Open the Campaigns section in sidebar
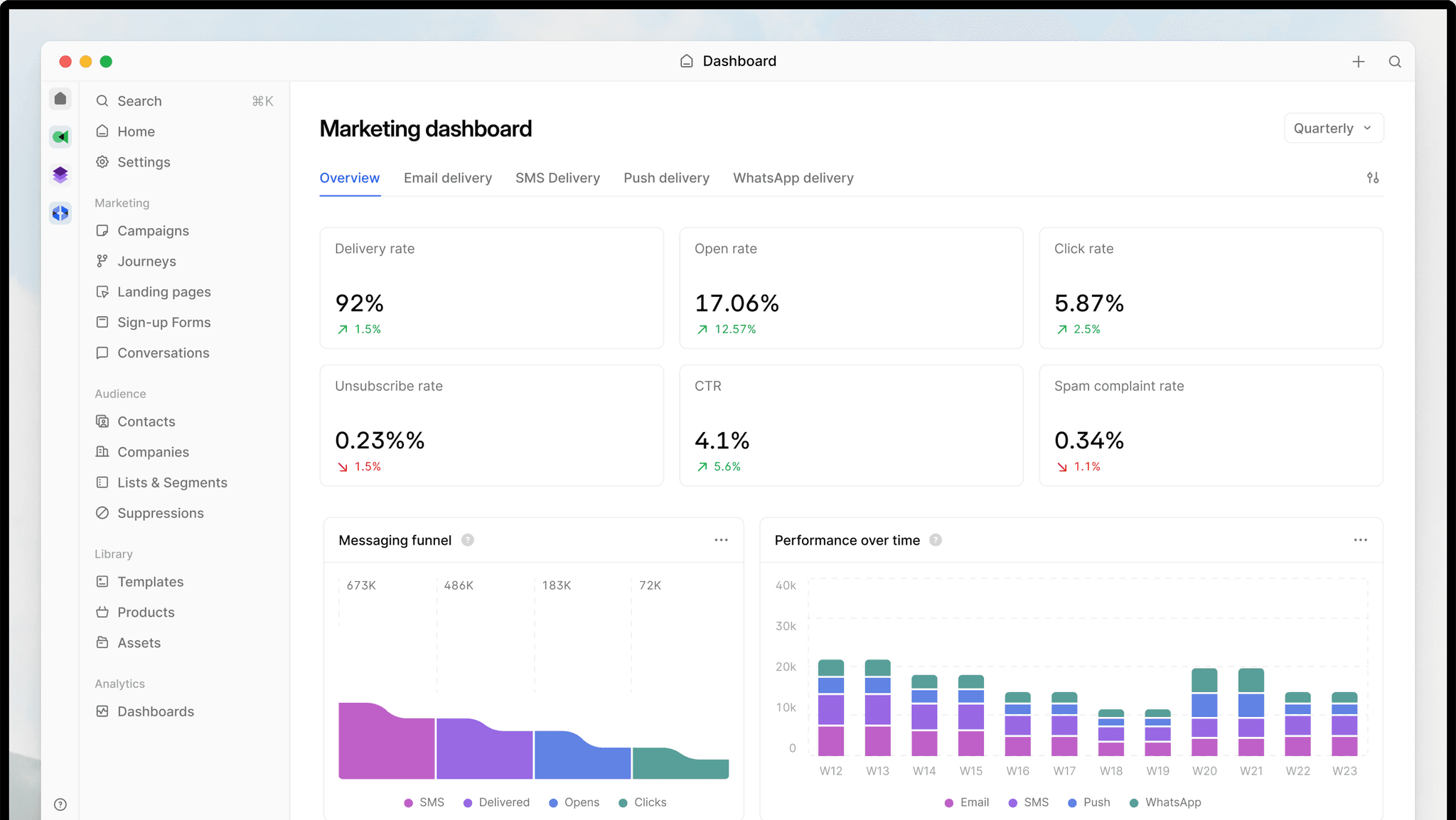This screenshot has width=1456, height=820. point(153,230)
